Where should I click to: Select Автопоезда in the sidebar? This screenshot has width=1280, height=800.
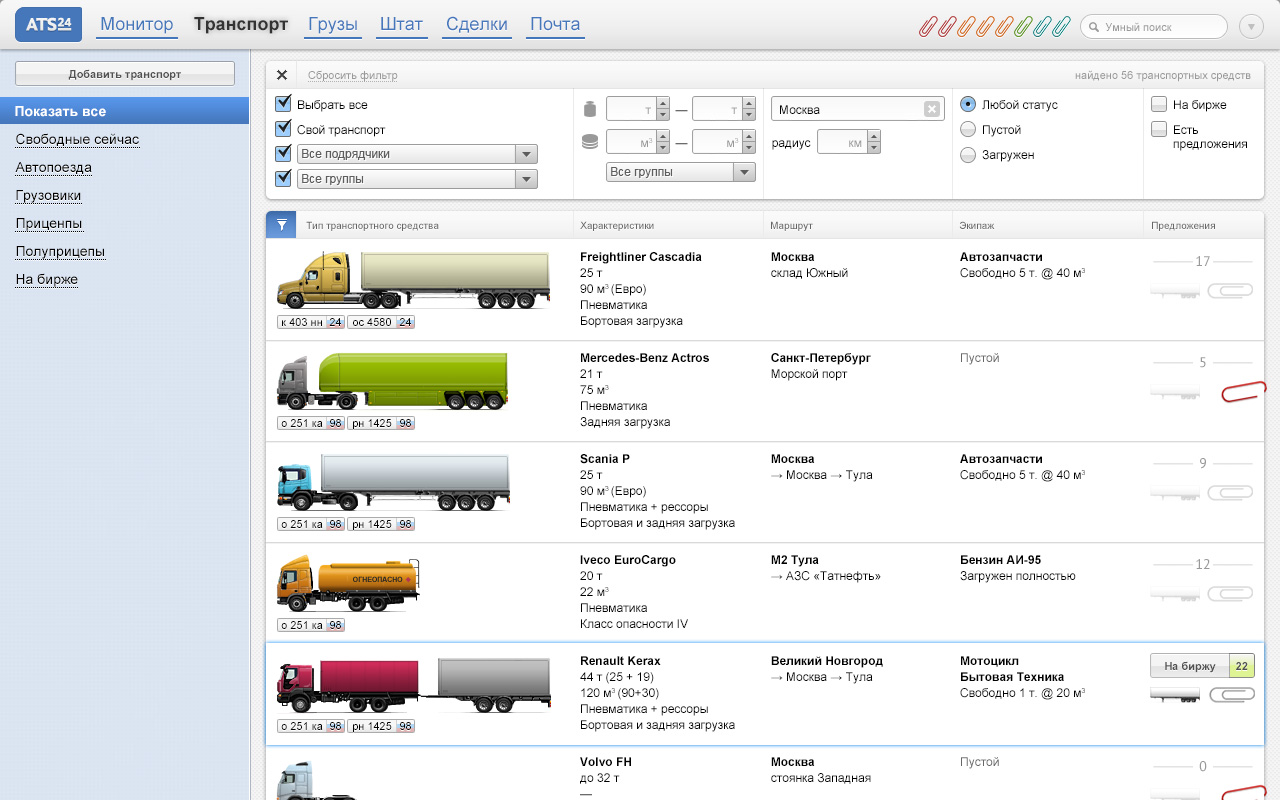pos(53,168)
